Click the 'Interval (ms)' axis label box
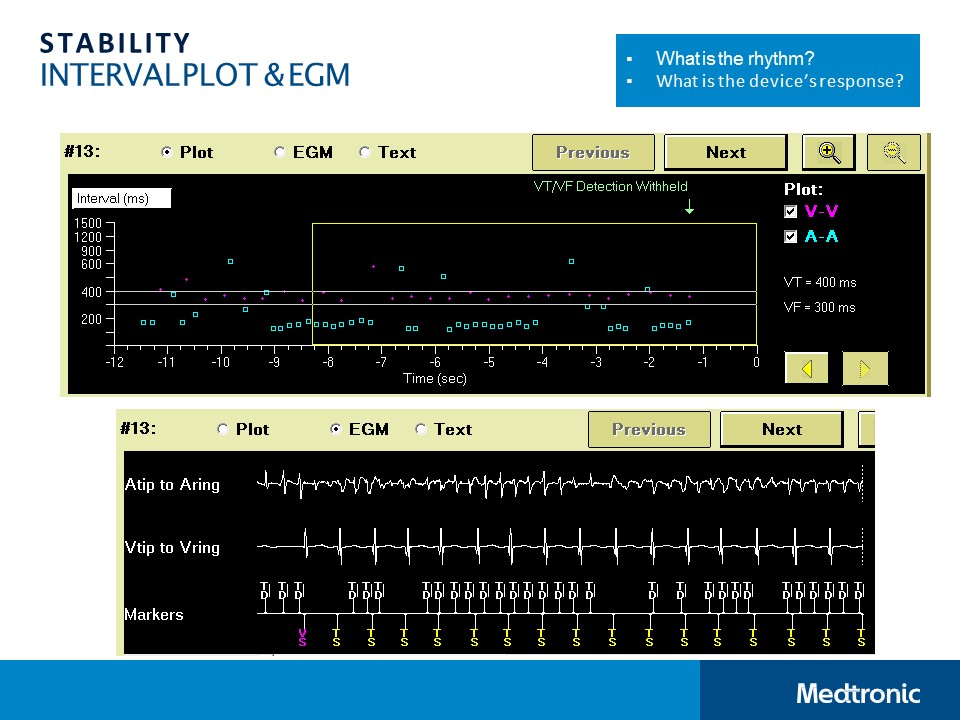Screen dimensions: 960x720 tap(121, 198)
